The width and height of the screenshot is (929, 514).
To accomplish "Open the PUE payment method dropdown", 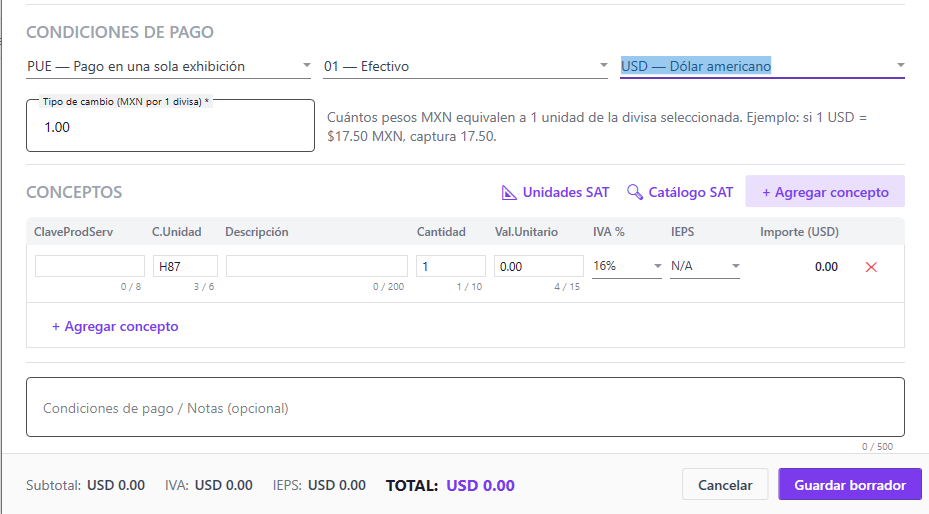I will click(169, 66).
